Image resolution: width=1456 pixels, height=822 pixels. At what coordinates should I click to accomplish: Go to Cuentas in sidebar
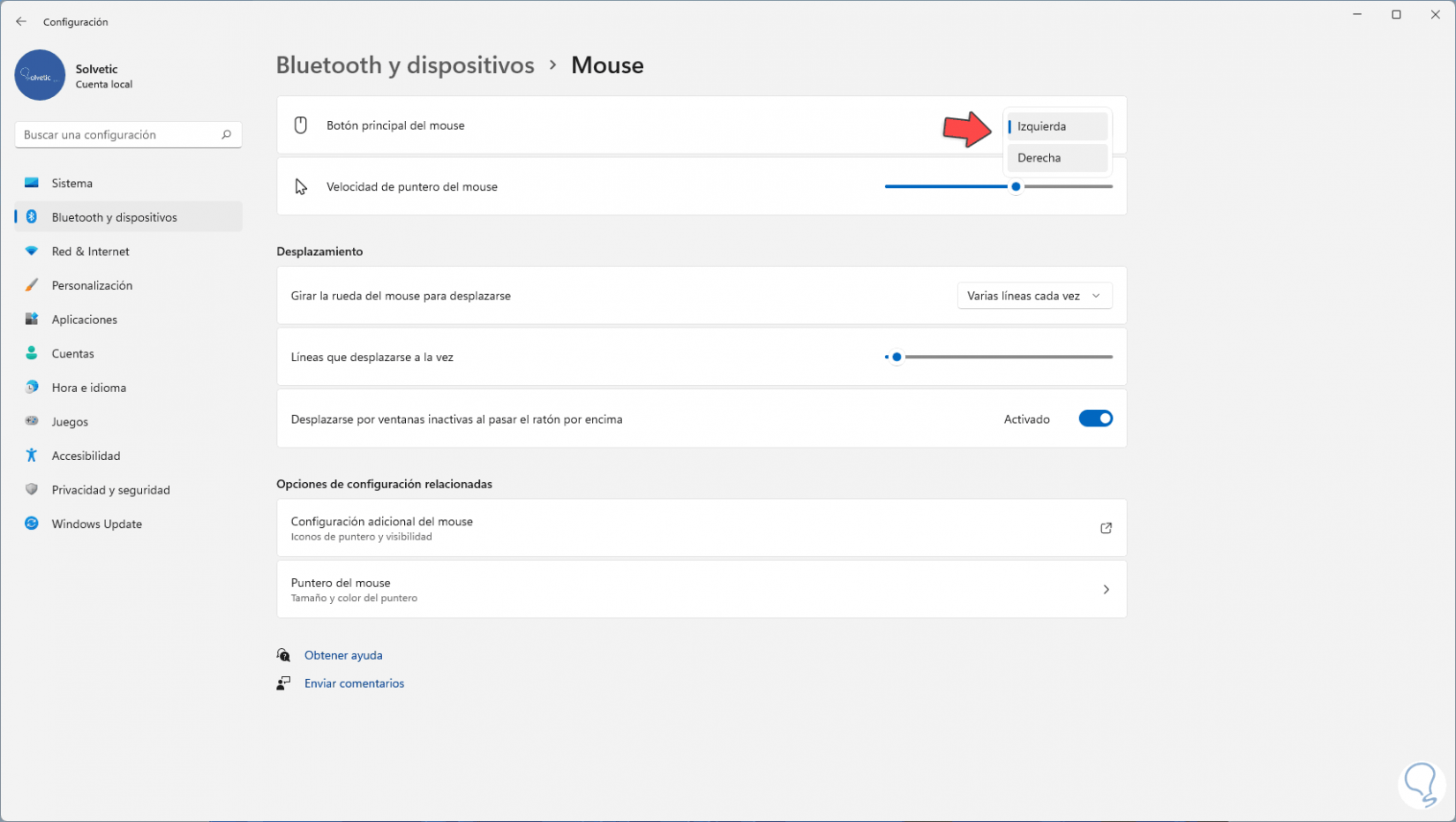(72, 353)
